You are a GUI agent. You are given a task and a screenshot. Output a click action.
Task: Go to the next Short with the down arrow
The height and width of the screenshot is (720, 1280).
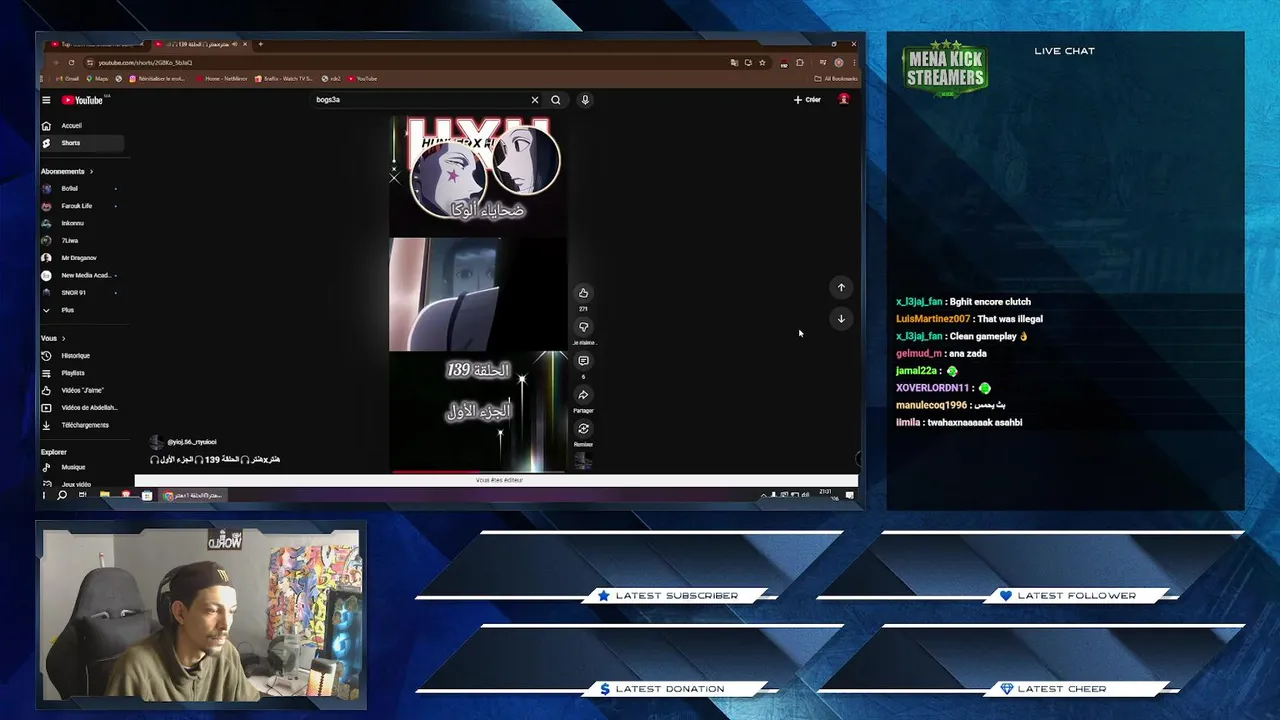tap(841, 318)
